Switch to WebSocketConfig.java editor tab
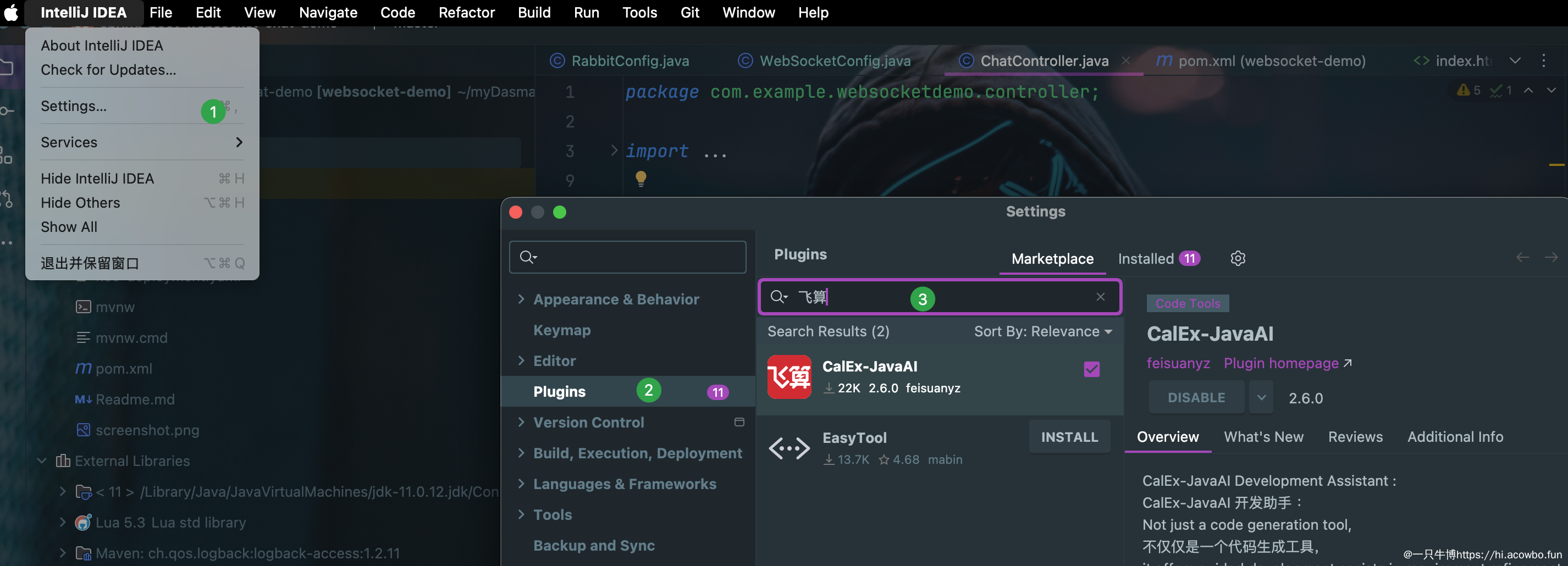This screenshot has height=566, width=1568. (x=824, y=60)
